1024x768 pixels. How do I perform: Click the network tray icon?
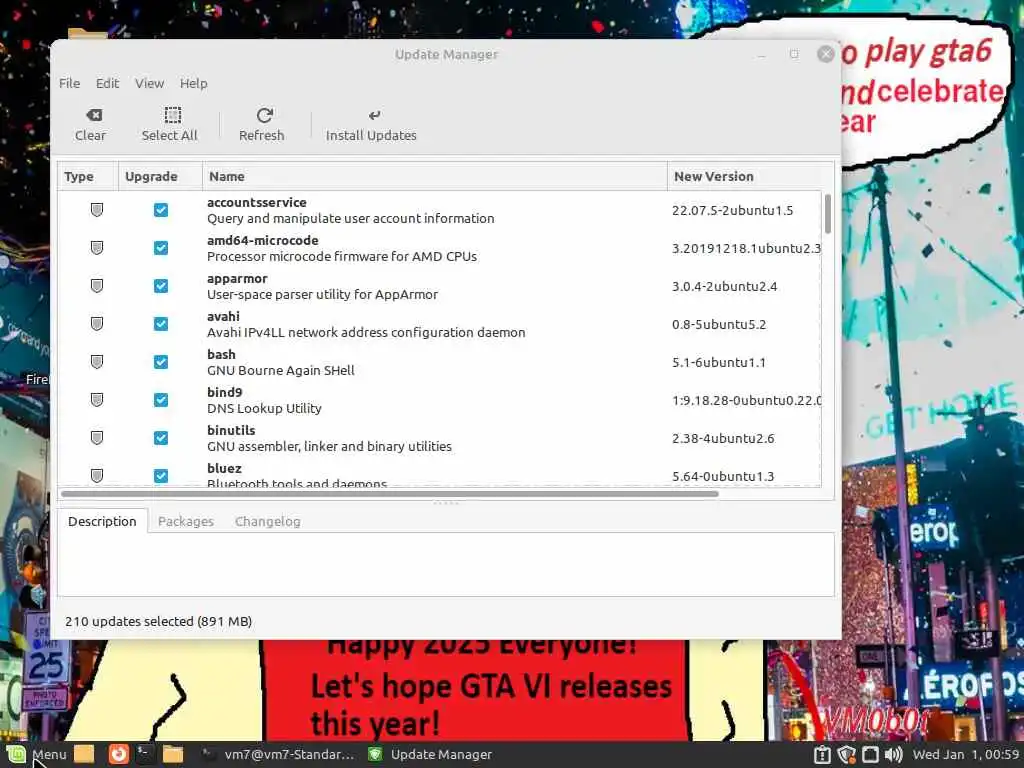[x=870, y=755]
